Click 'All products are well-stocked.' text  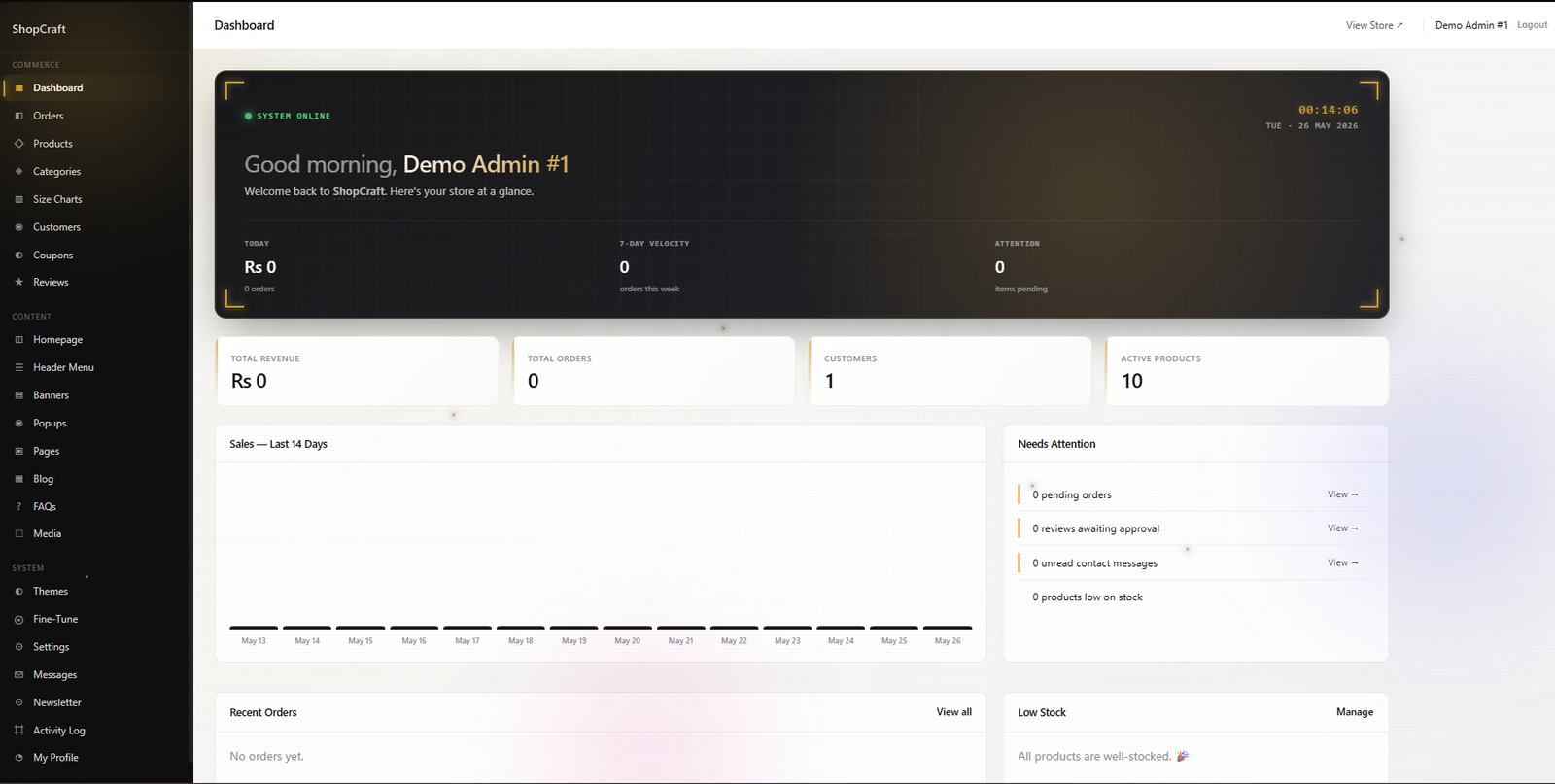1094,756
